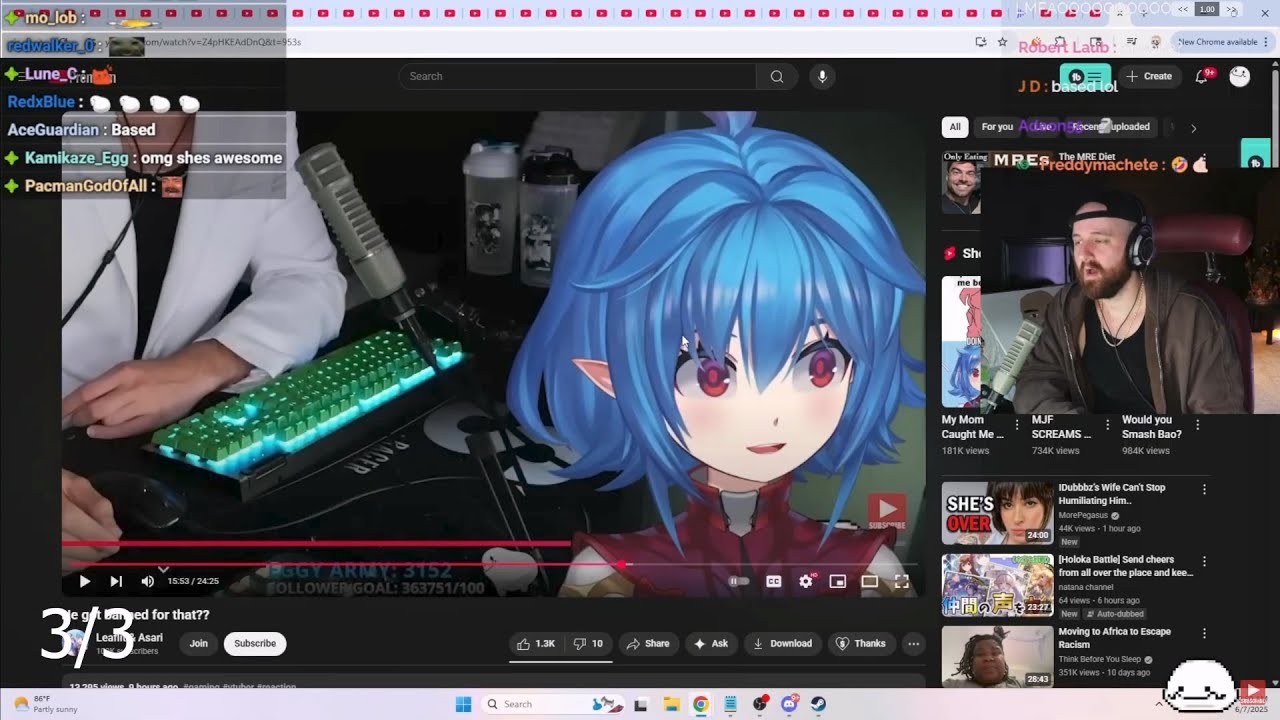
Task: Click the Thanks button
Action: tap(861, 644)
